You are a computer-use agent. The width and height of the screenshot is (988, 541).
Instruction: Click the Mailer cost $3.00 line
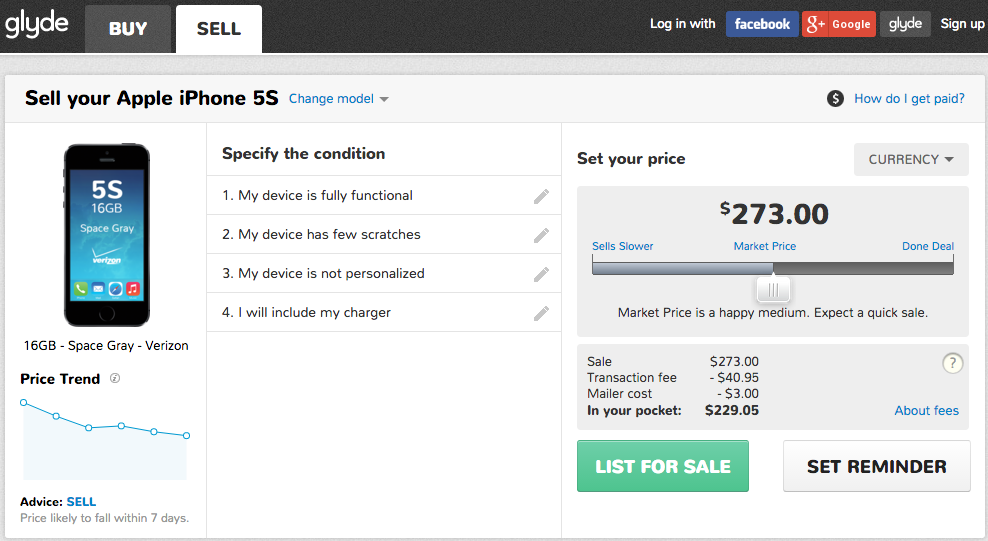click(672, 394)
